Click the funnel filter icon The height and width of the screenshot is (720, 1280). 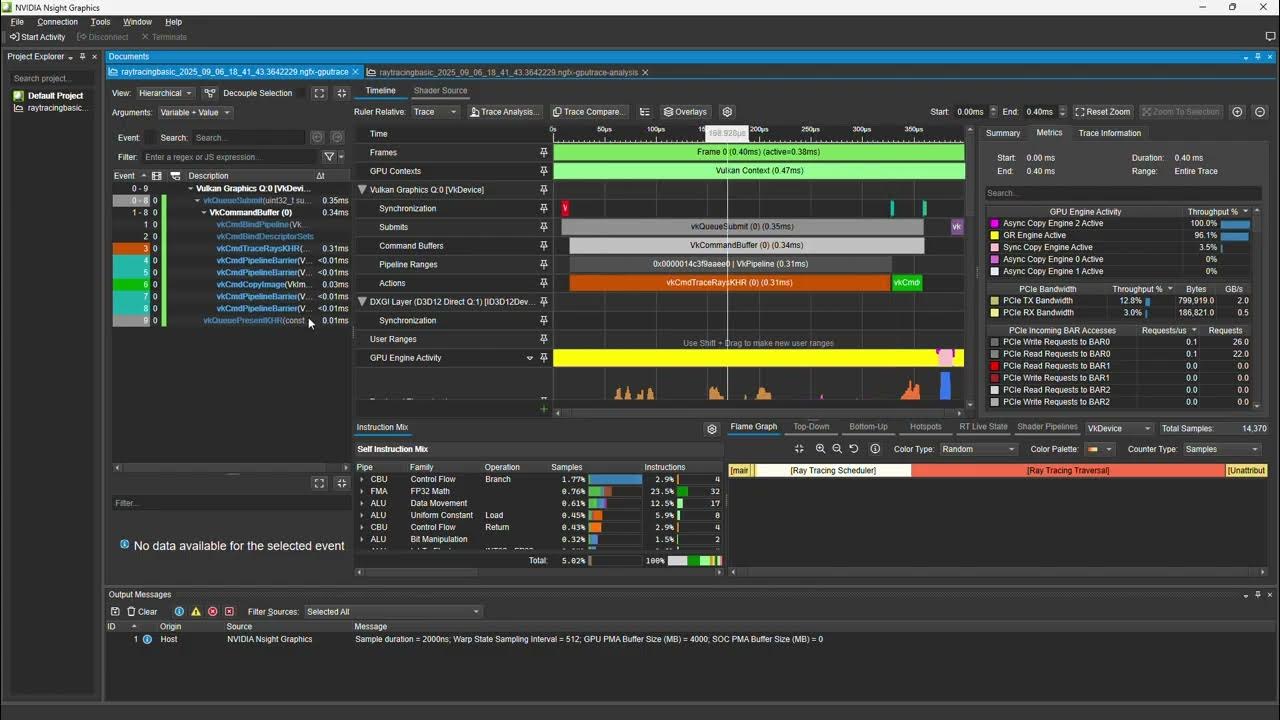point(329,157)
